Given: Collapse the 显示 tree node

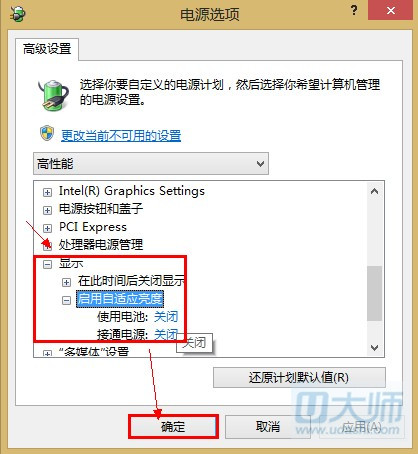Looking at the screenshot, I should click(48, 264).
